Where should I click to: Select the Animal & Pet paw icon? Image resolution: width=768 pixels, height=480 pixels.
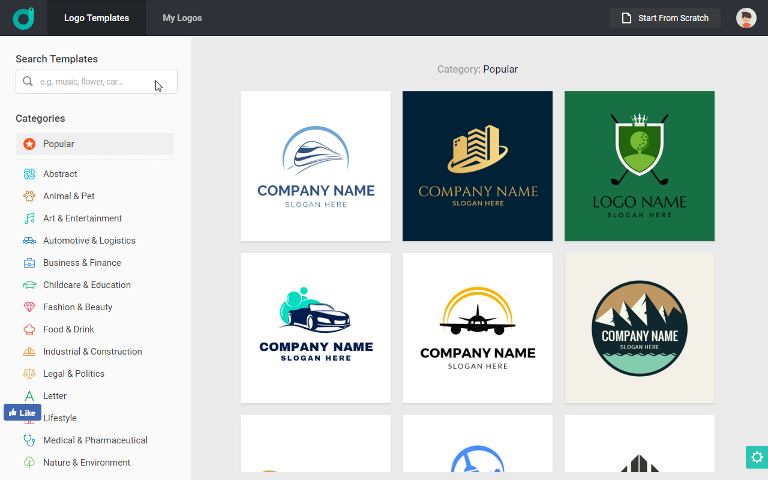click(30, 196)
